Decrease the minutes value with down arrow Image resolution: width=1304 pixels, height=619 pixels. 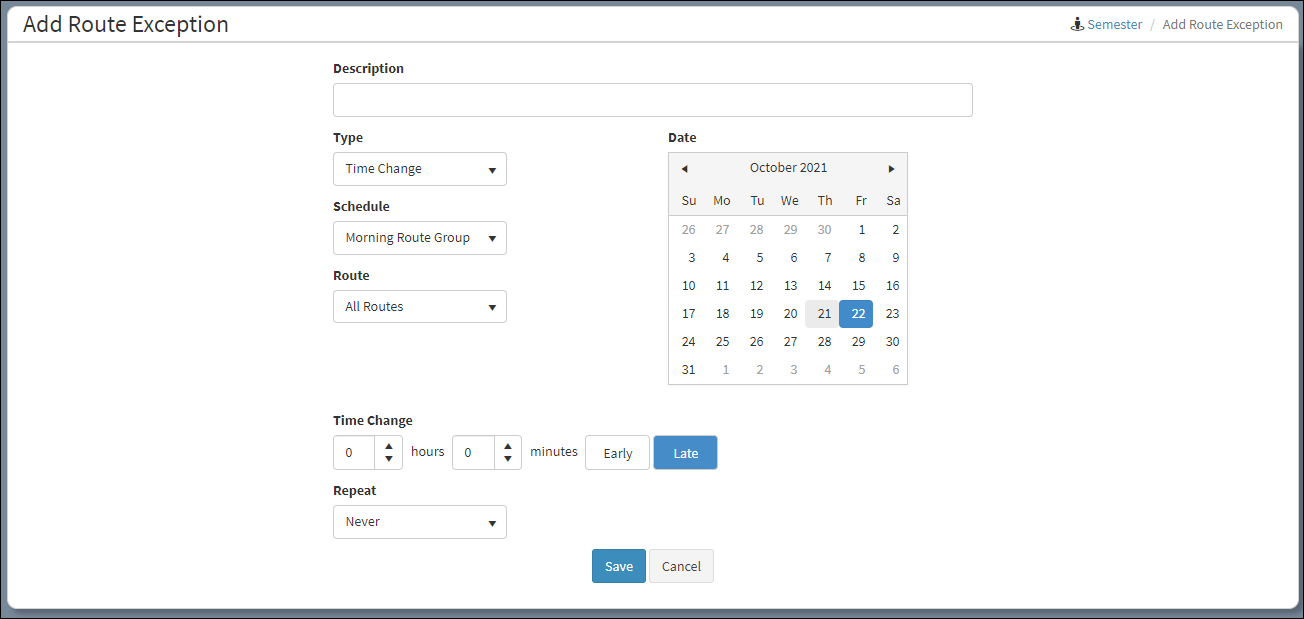coord(508,460)
